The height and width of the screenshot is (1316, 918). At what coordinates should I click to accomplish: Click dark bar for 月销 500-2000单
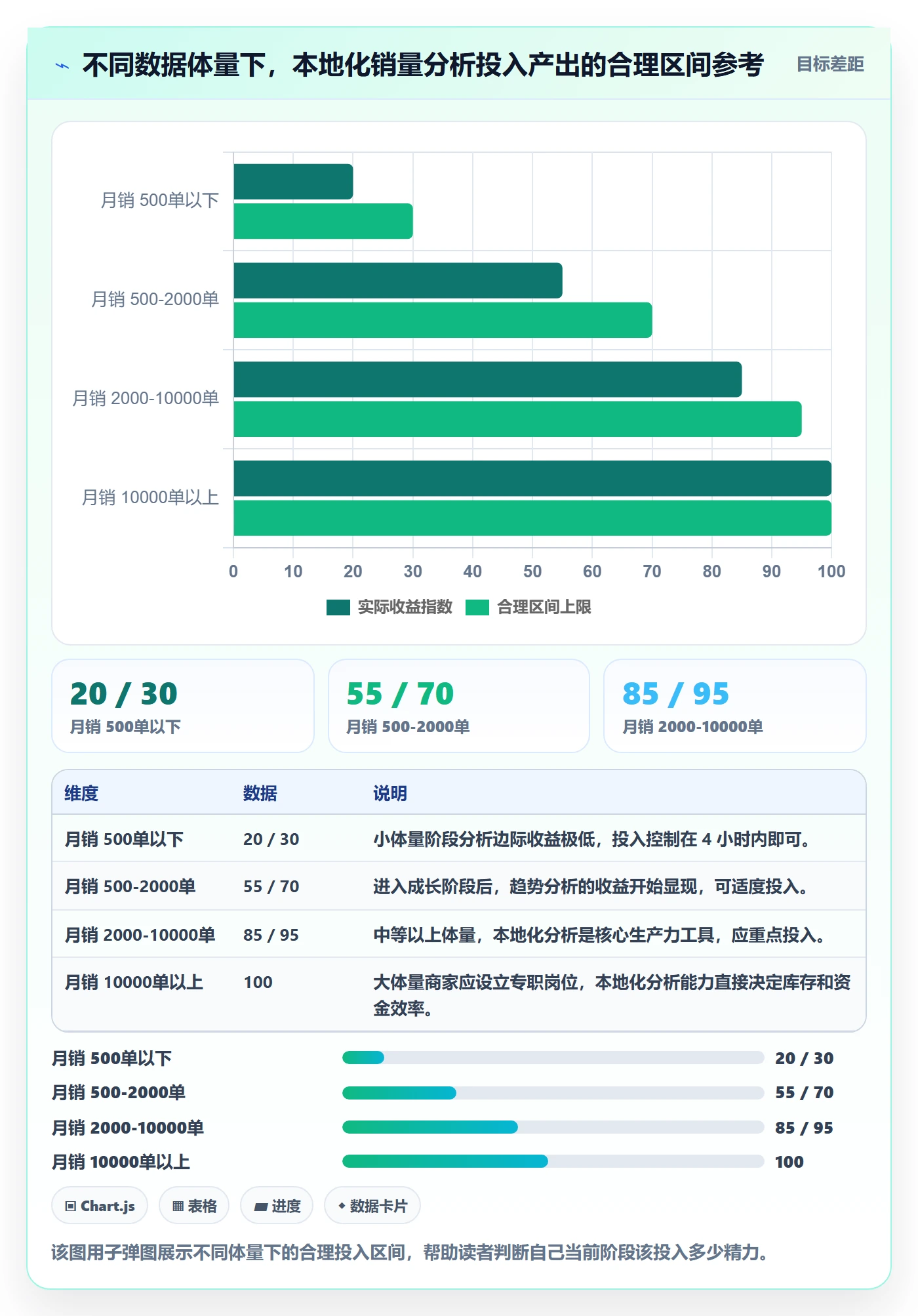pyautogui.click(x=398, y=281)
